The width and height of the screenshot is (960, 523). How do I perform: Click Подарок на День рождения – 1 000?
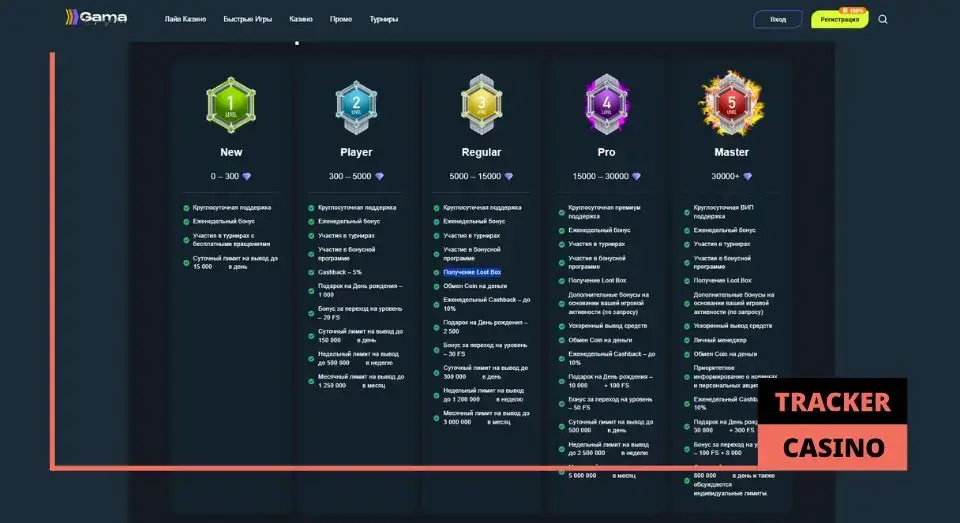[x=360, y=290]
